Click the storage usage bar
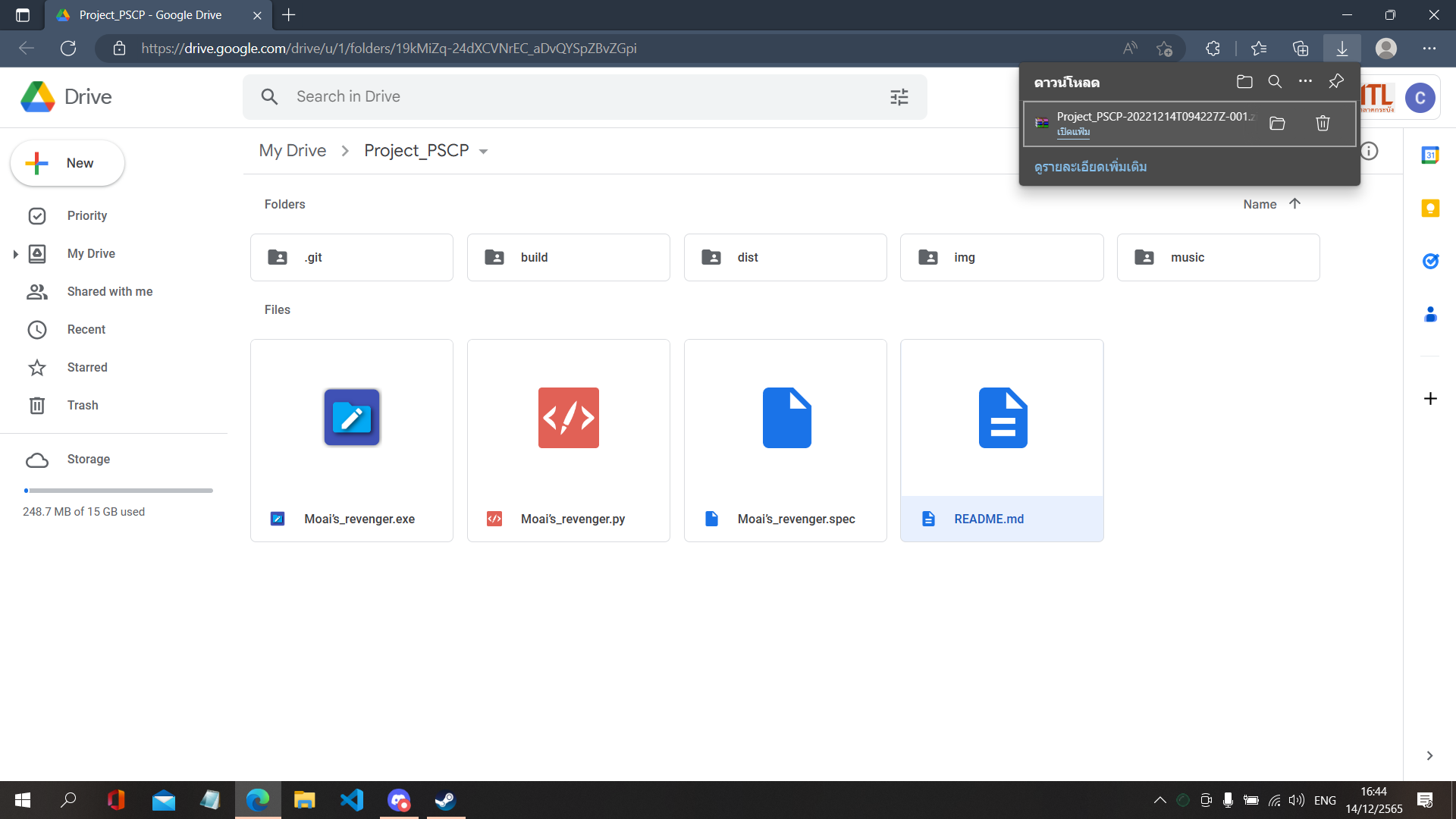 [x=118, y=491]
